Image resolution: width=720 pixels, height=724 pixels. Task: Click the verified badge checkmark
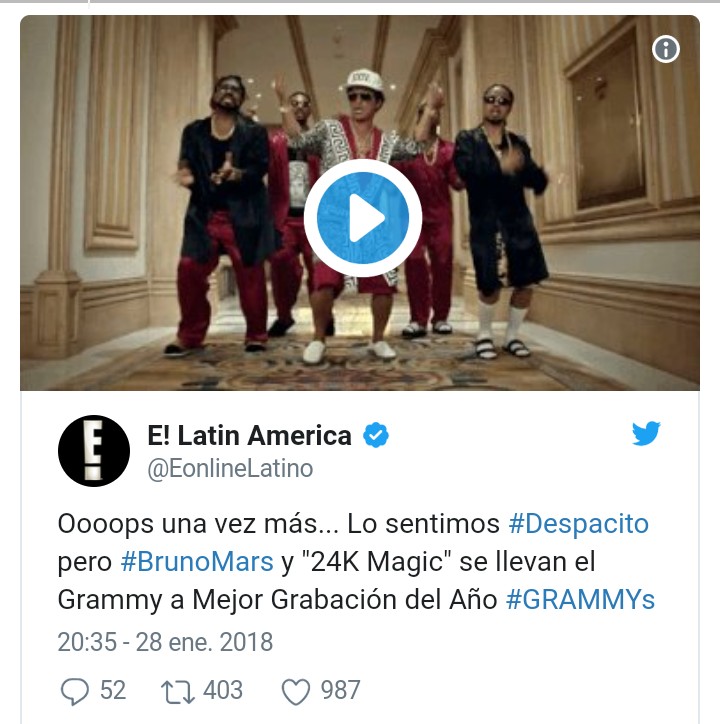point(376,435)
